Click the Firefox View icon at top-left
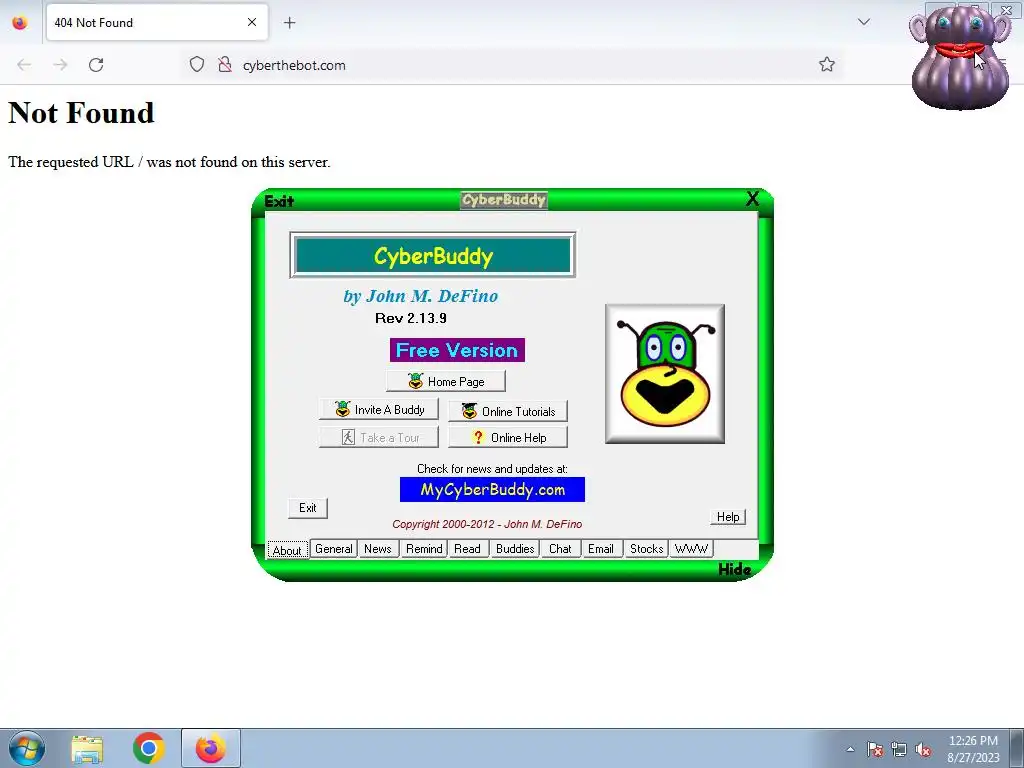Image resolution: width=1024 pixels, height=768 pixels. [x=20, y=23]
